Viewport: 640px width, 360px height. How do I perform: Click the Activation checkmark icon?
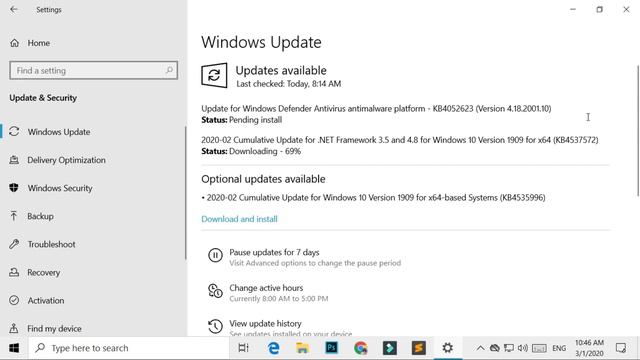click(14, 300)
